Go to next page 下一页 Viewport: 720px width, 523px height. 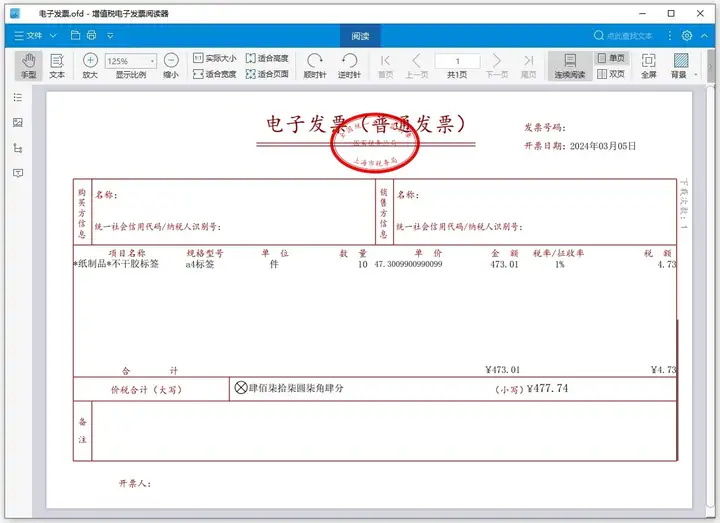tap(497, 66)
